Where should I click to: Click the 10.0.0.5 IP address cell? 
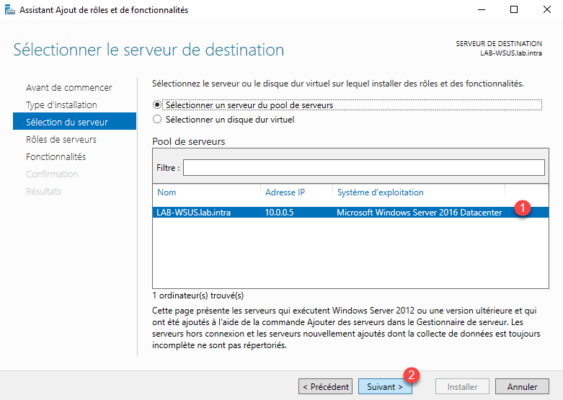click(279, 213)
